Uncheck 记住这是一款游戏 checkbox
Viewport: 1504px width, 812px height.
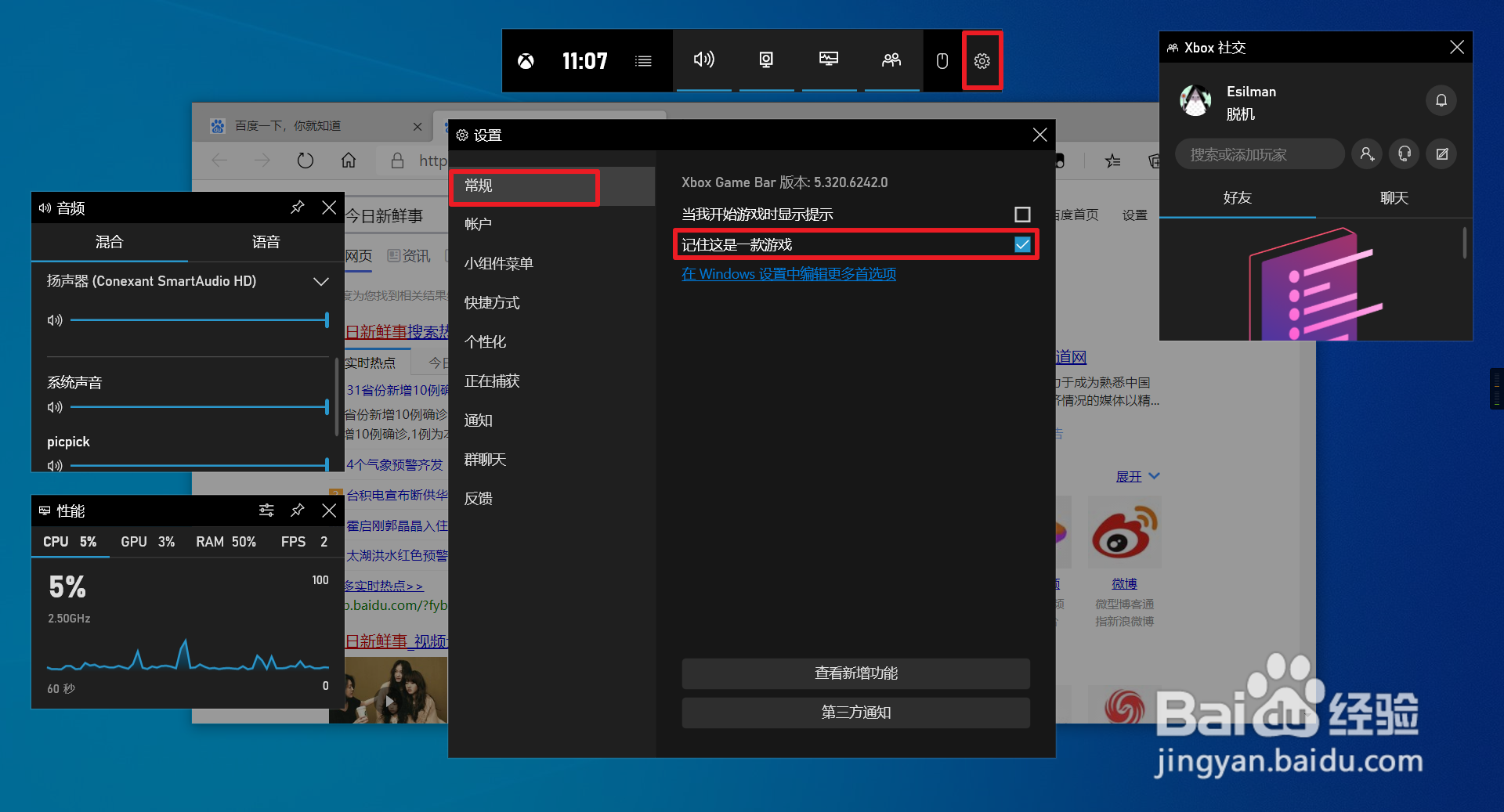[x=1022, y=244]
